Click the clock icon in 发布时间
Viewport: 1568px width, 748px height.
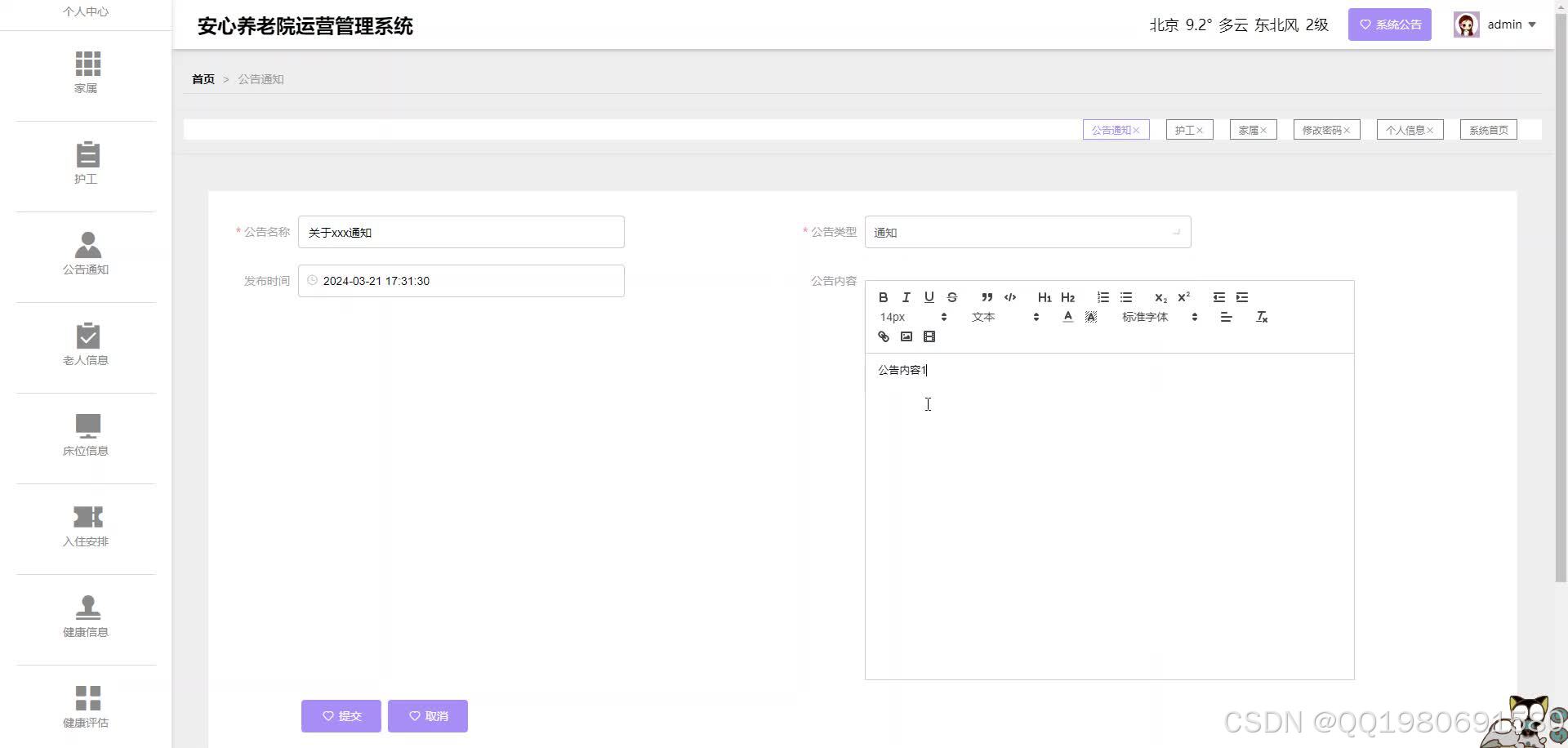point(312,280)
